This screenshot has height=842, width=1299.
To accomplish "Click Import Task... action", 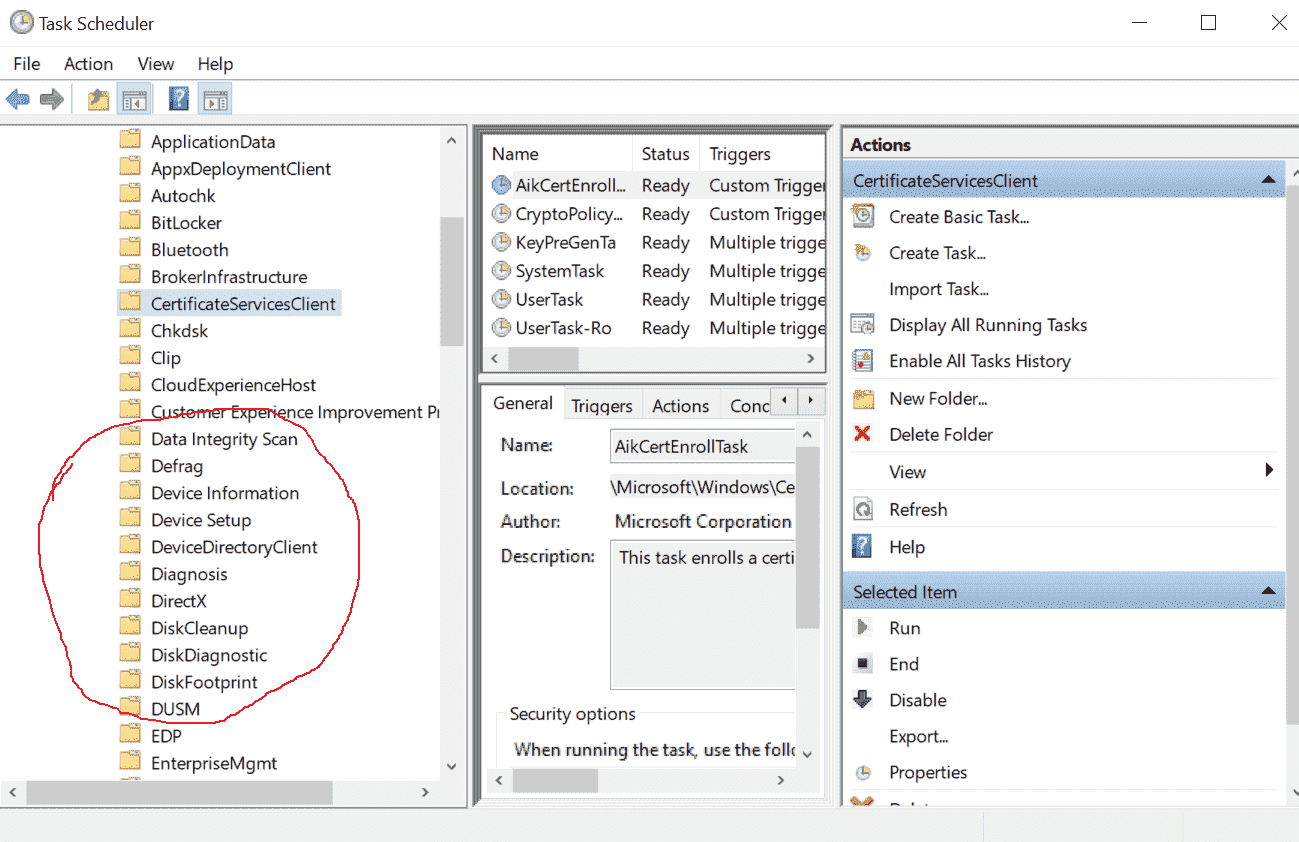I will (939, 289).
